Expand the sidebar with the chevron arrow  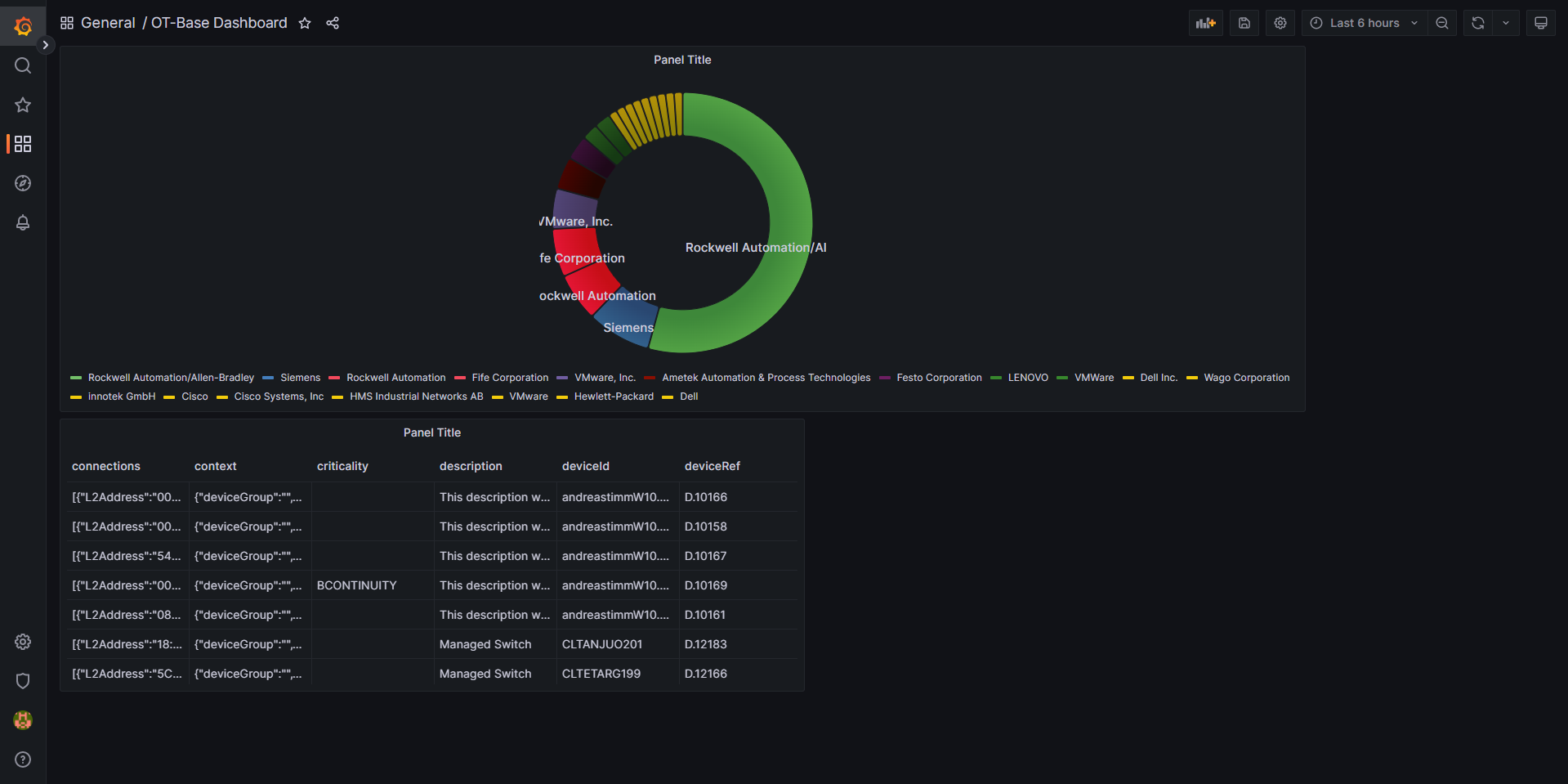(46, 45)
